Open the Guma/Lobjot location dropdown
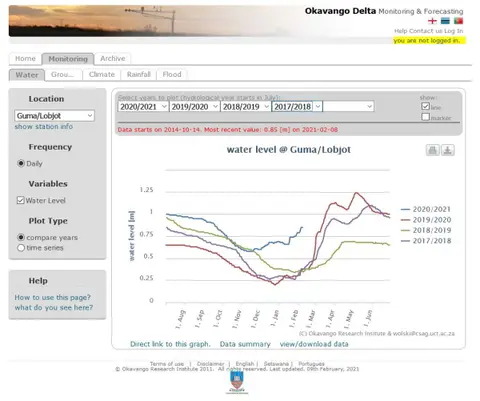Image resolution: width=480 pixels, height=401 pixels. [x=54, y=116]
